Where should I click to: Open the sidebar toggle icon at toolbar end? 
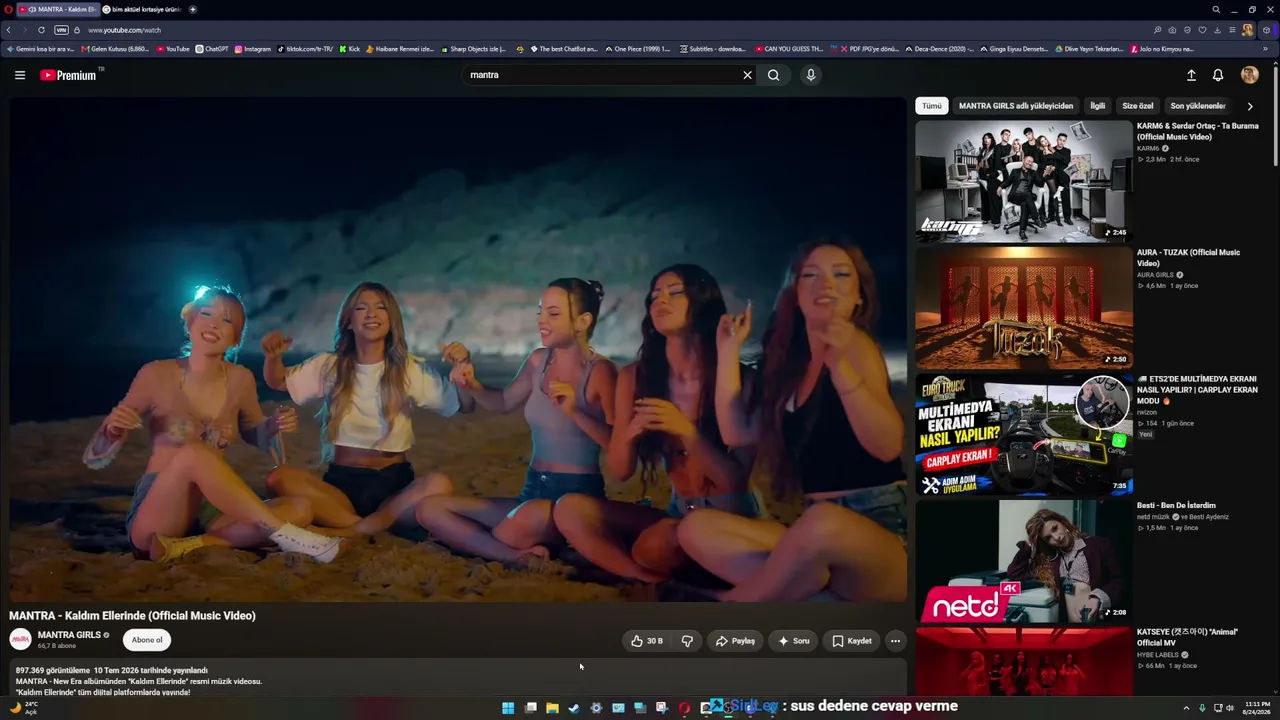1266,30
